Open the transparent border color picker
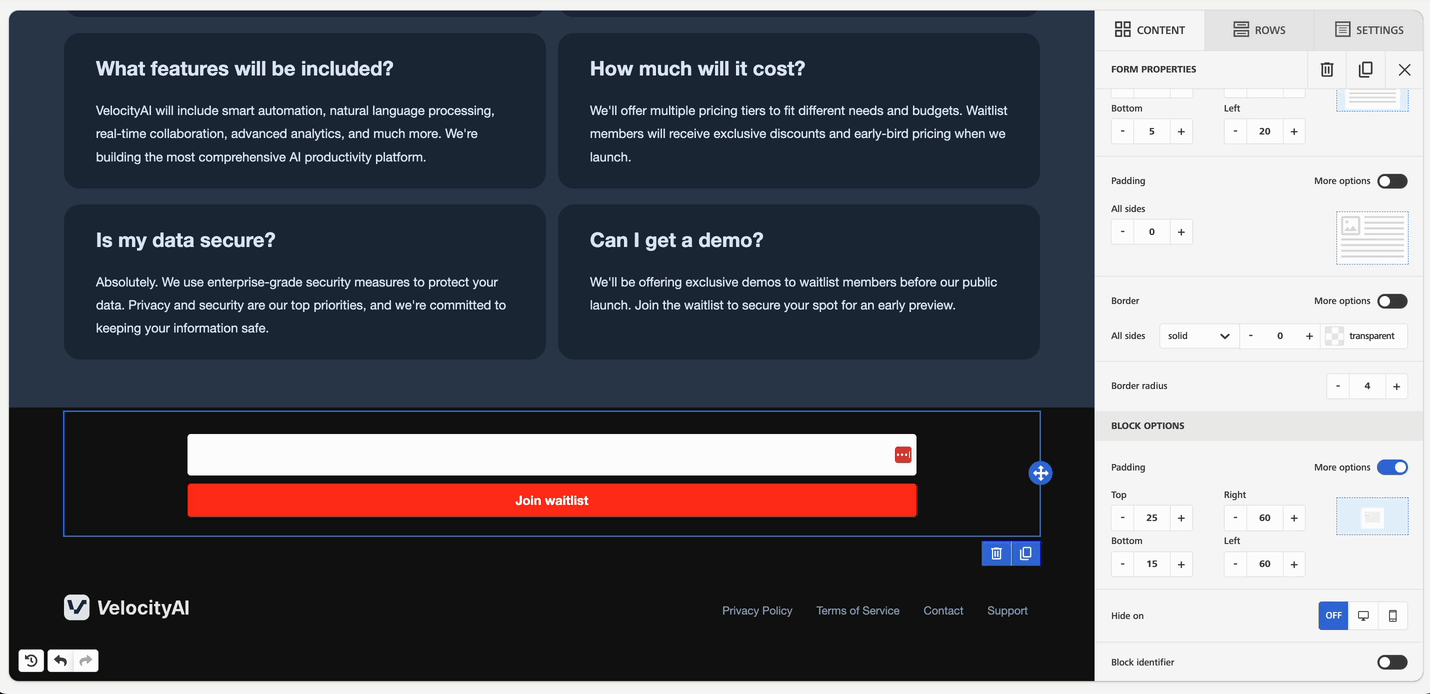 coord(1364,336)
